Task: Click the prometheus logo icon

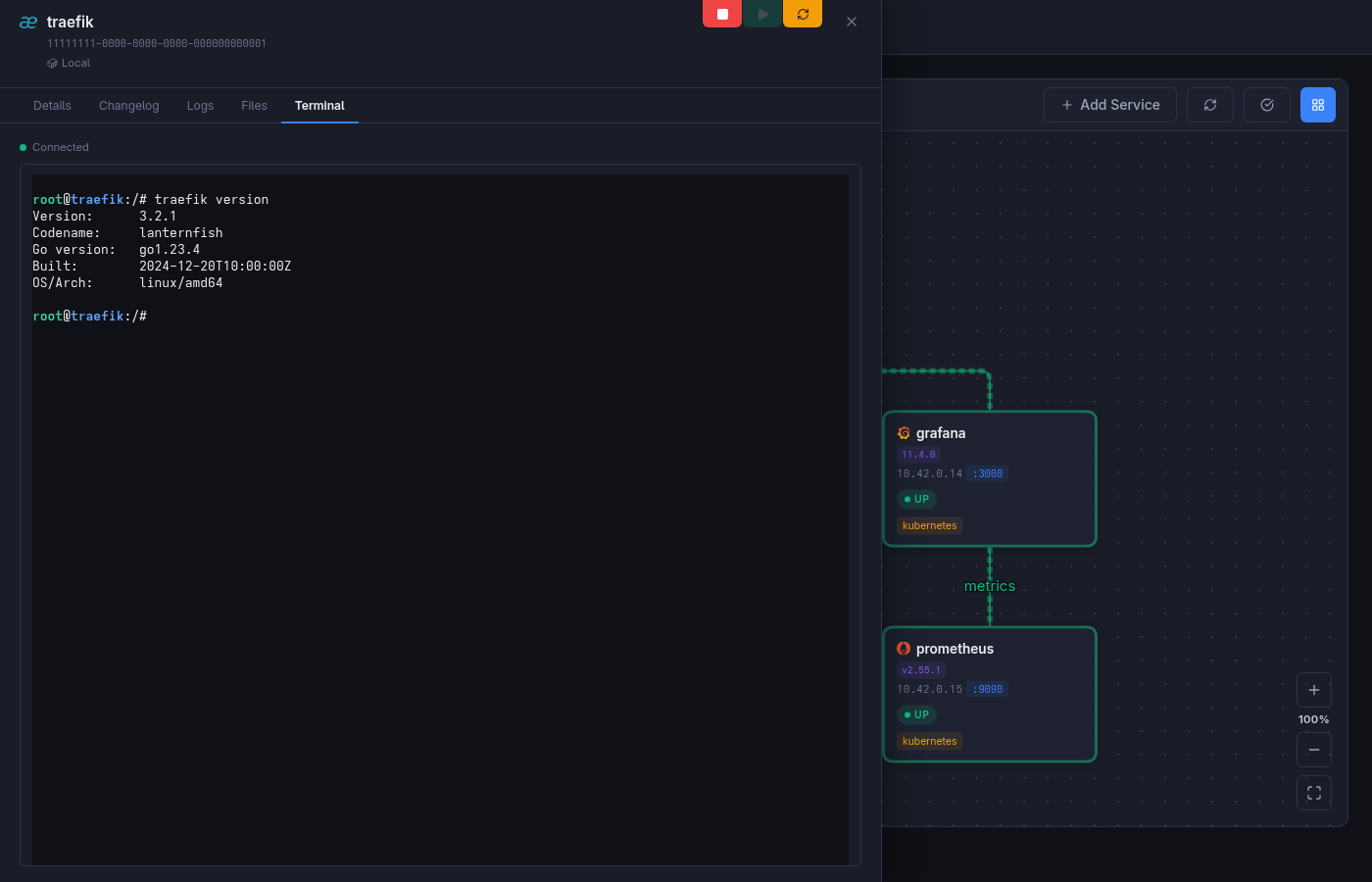Action: 904,649
